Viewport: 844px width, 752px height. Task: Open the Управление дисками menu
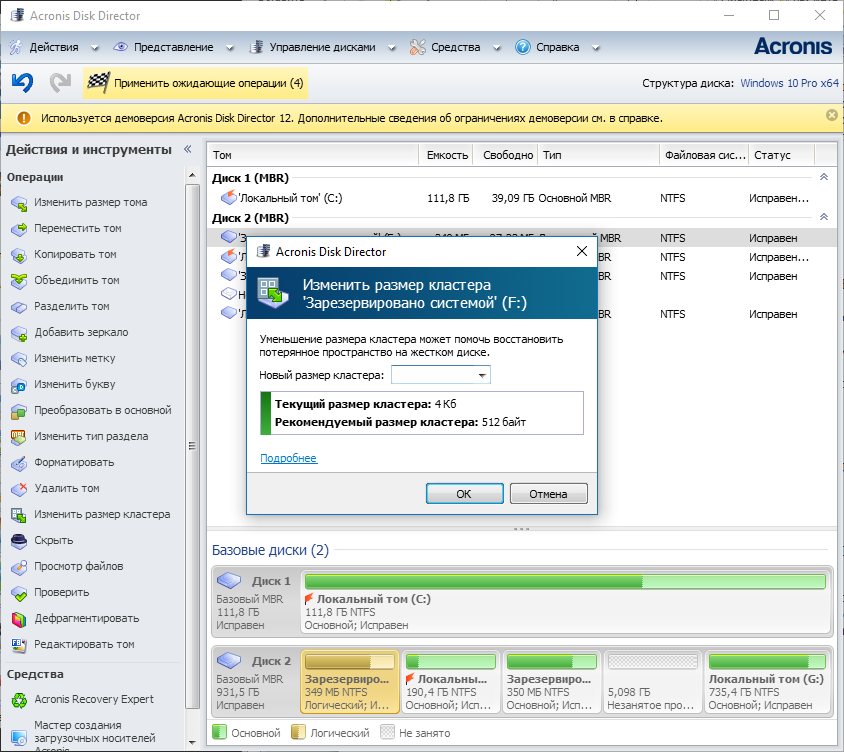click(x=322, y=47)
